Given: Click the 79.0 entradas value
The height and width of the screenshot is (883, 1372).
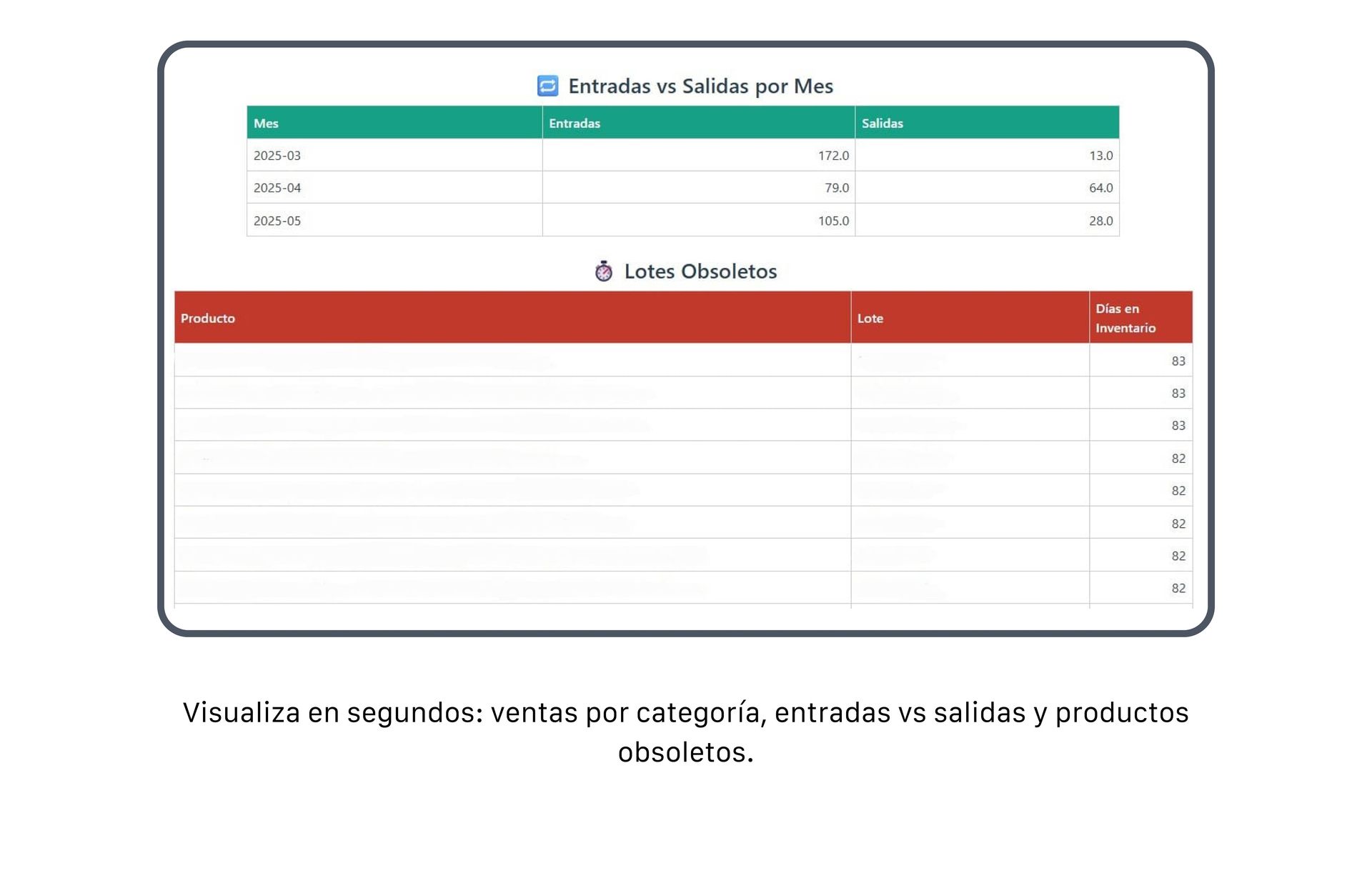Looking at the screenshot, I should pos(836,188).
